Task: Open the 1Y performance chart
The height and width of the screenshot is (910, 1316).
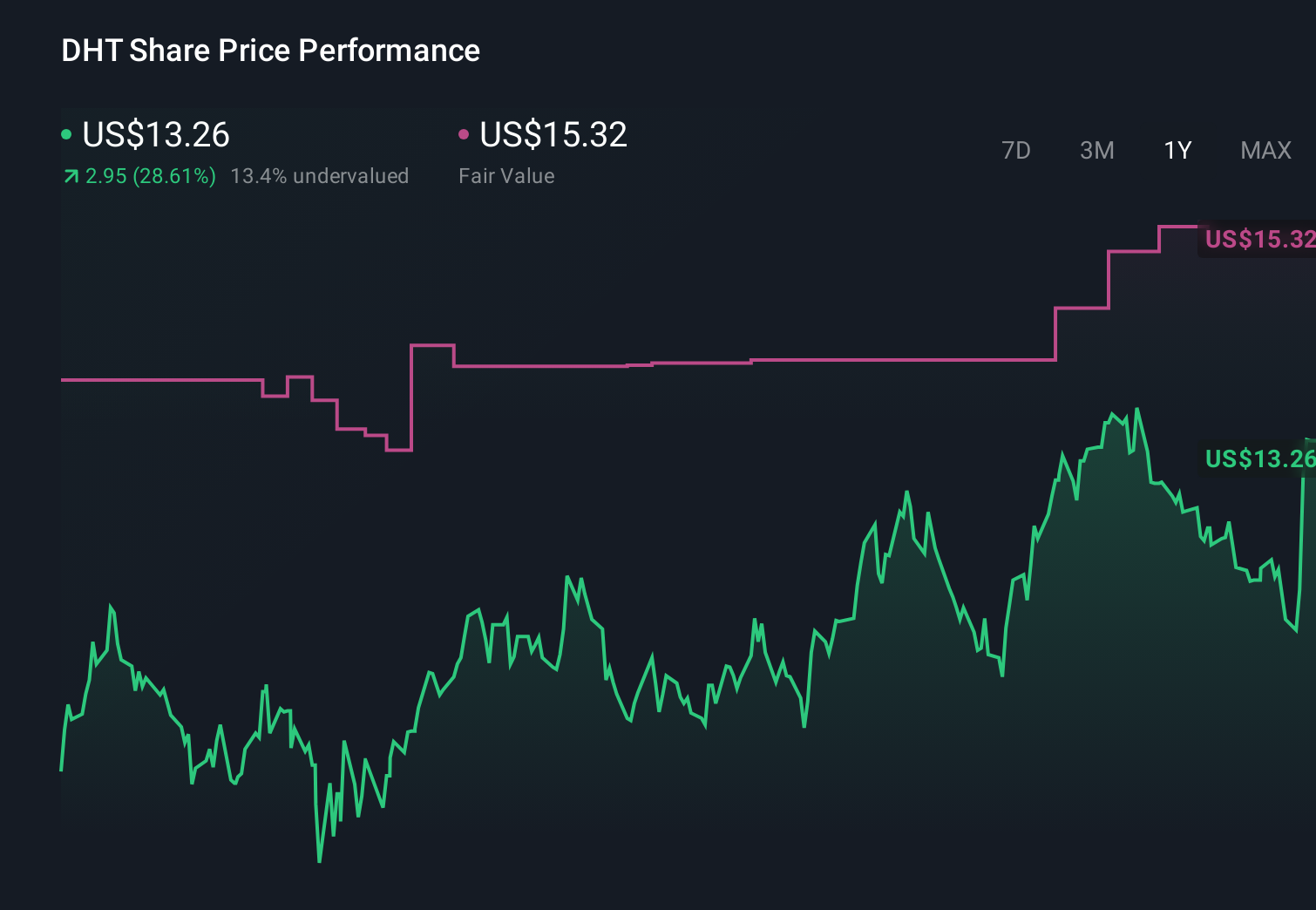Action: tap(1177, 150)
